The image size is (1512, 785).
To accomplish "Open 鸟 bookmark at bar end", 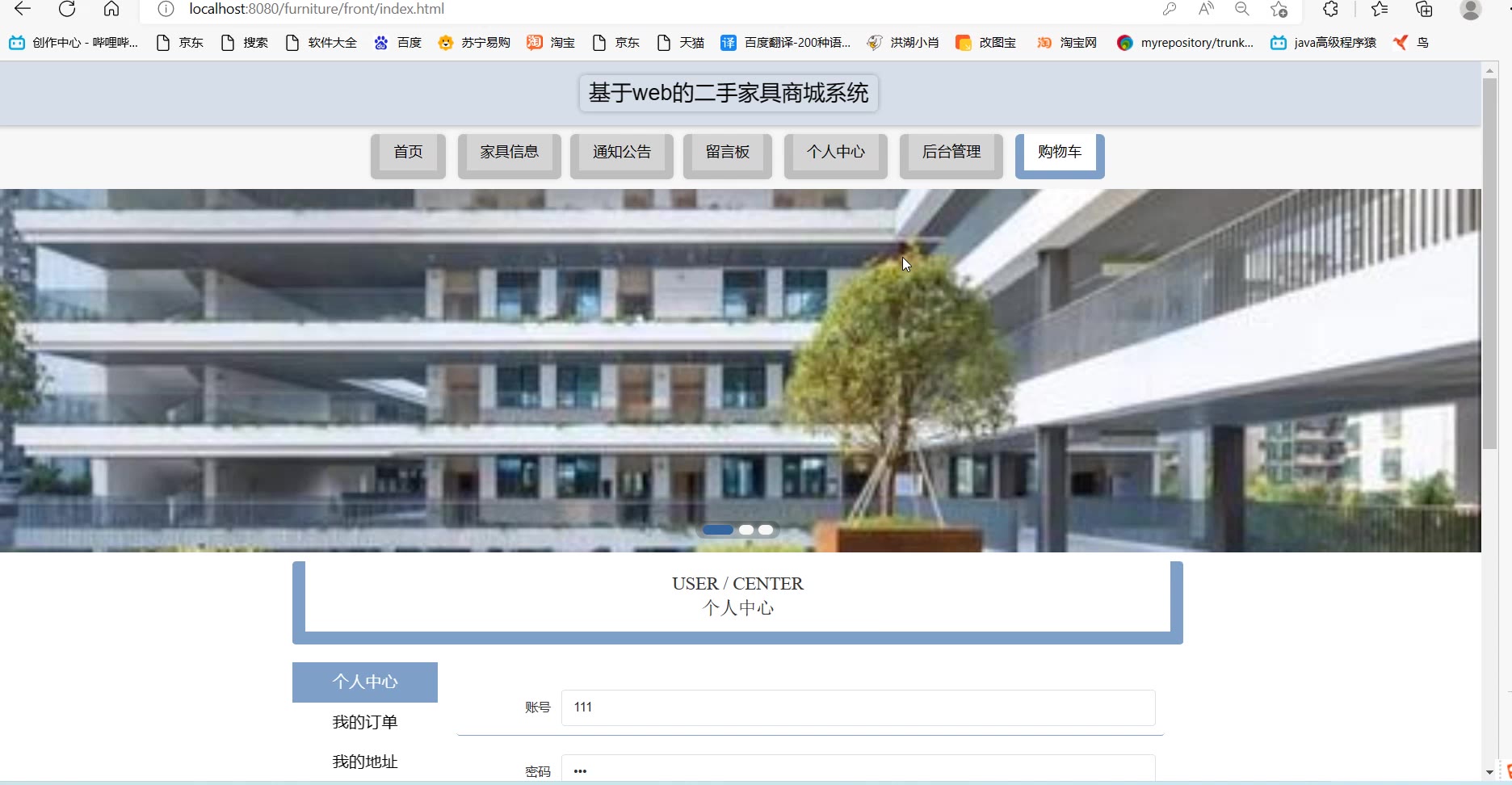I will (1411, 43).
